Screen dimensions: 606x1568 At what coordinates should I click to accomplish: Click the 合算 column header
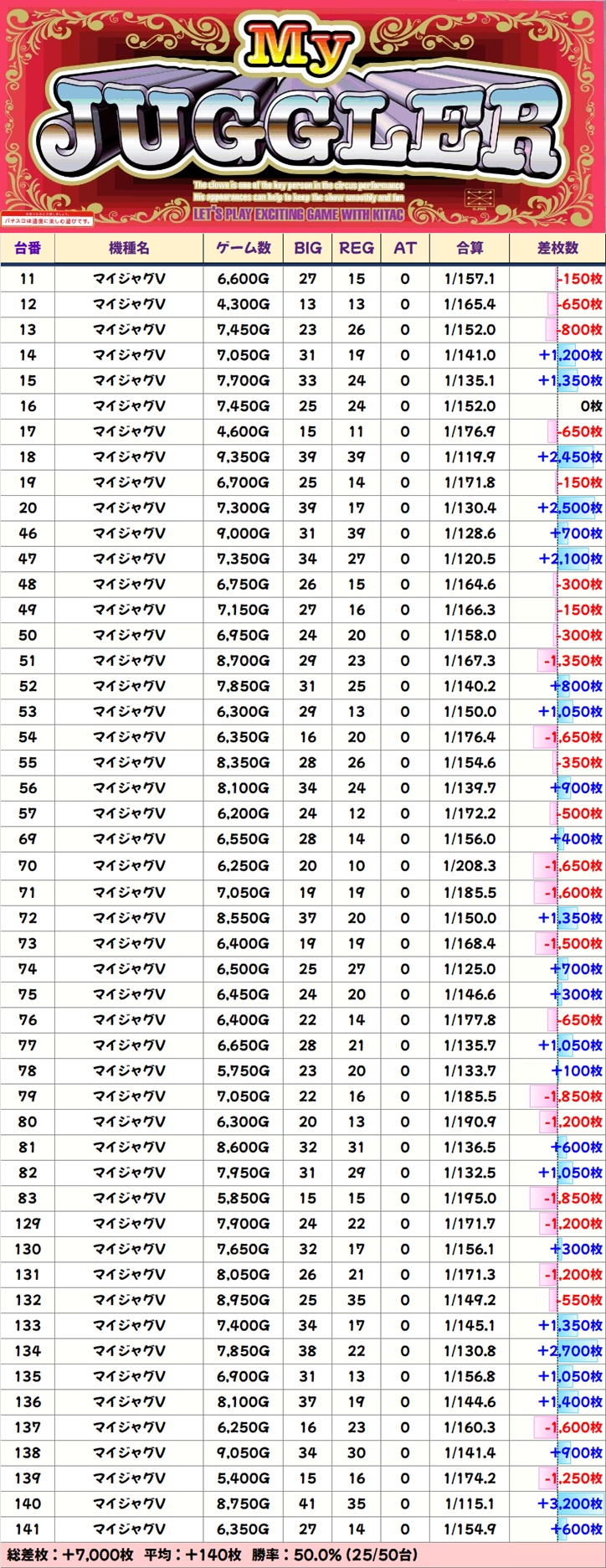(x=470, y=249)
